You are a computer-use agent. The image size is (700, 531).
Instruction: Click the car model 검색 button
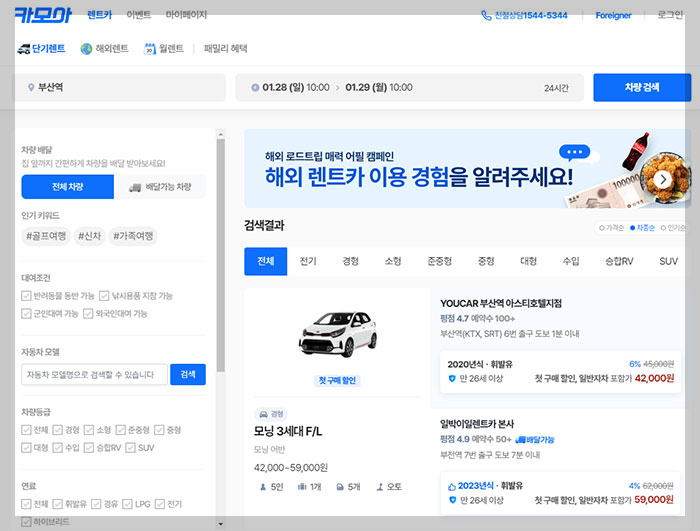point(188,374)
